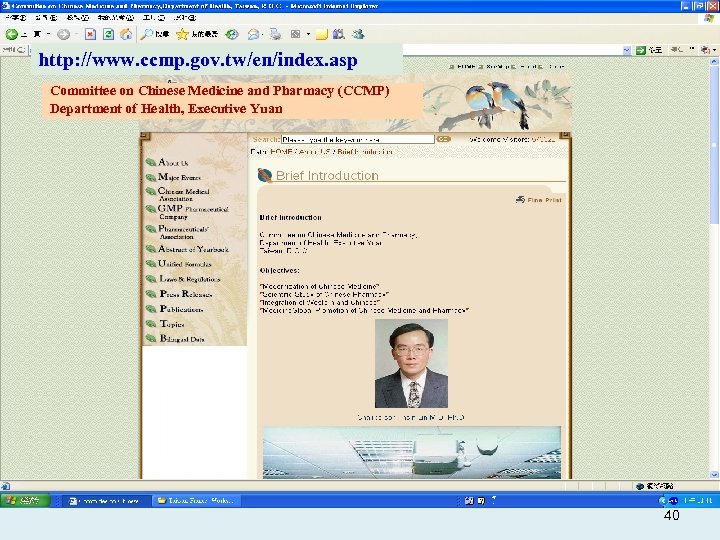Open Messenger people toolbar icon
Screen dimensions: 720x540
point(358,34)
